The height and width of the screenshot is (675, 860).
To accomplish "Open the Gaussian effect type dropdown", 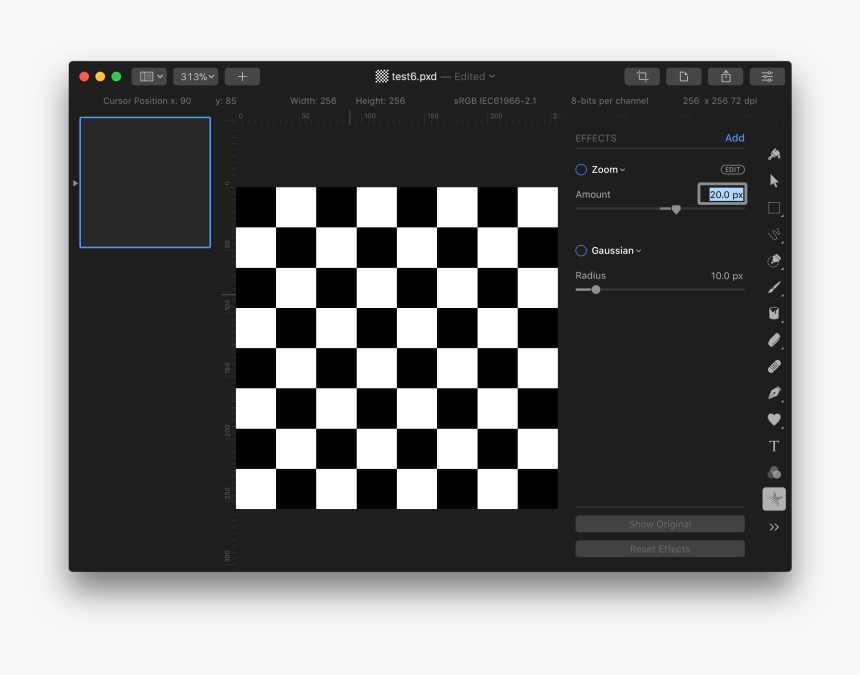I will coord(616,251).
